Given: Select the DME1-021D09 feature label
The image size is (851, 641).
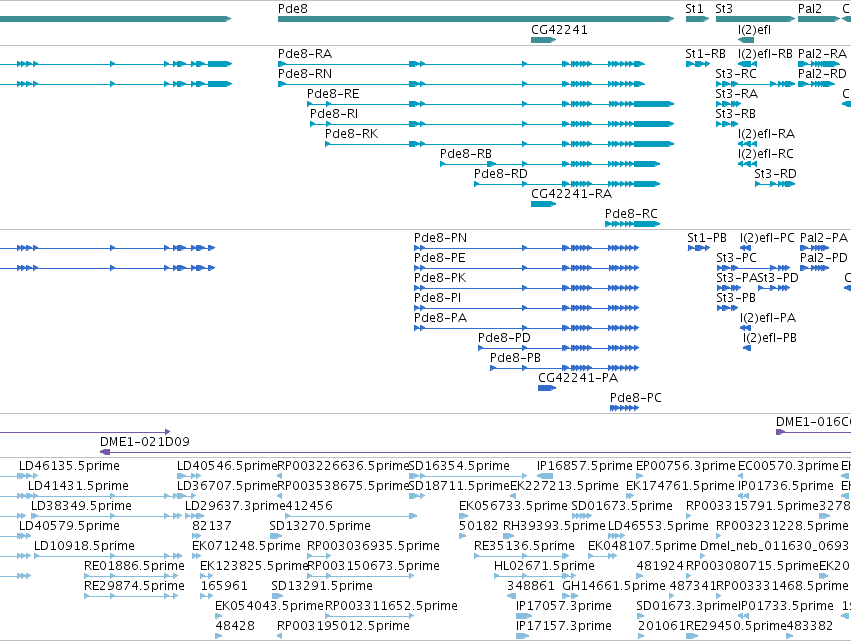Looking at the screenshot, I should click(x=145, y=442).
